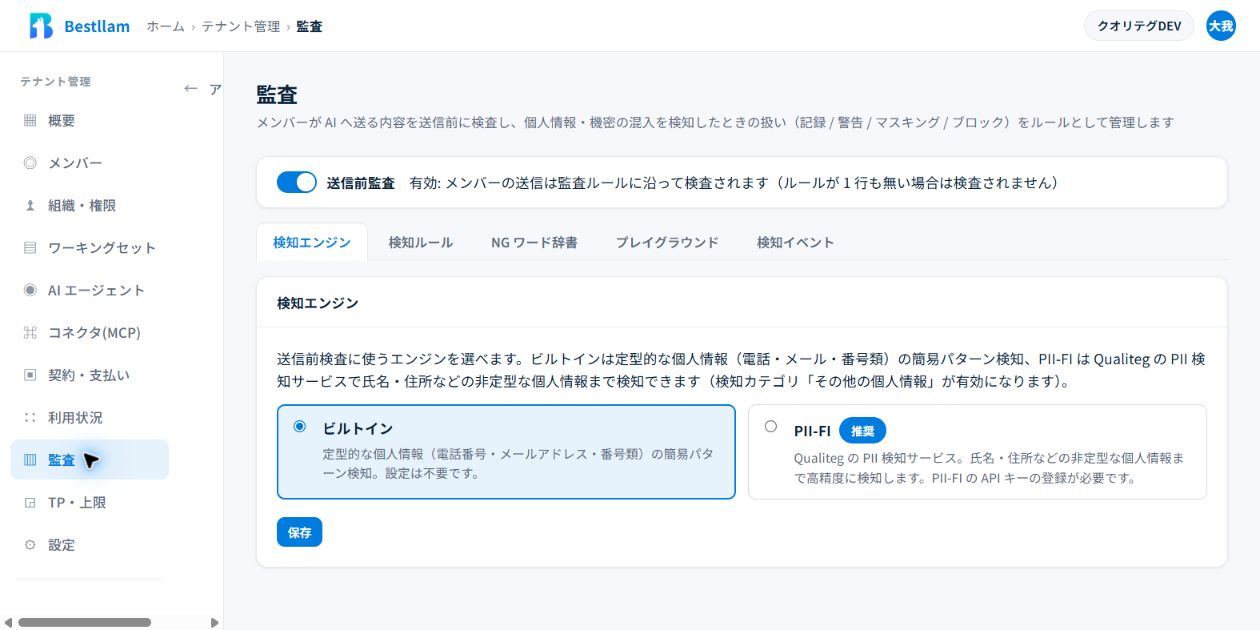
Task: Switch to the 検知ルール tab
Action: click(x=421, y=242)
